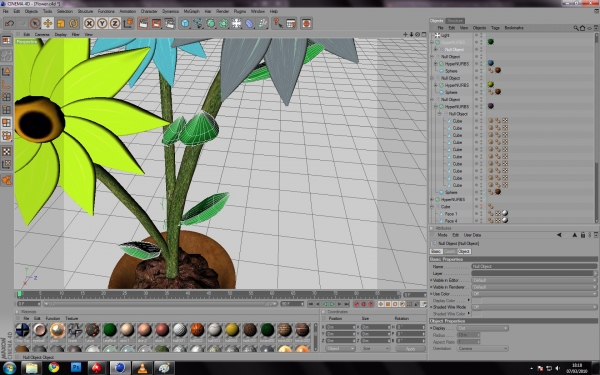Open the Selection menu
The height and width of the screenshot is (375, 600).
(x=65, y=11)
